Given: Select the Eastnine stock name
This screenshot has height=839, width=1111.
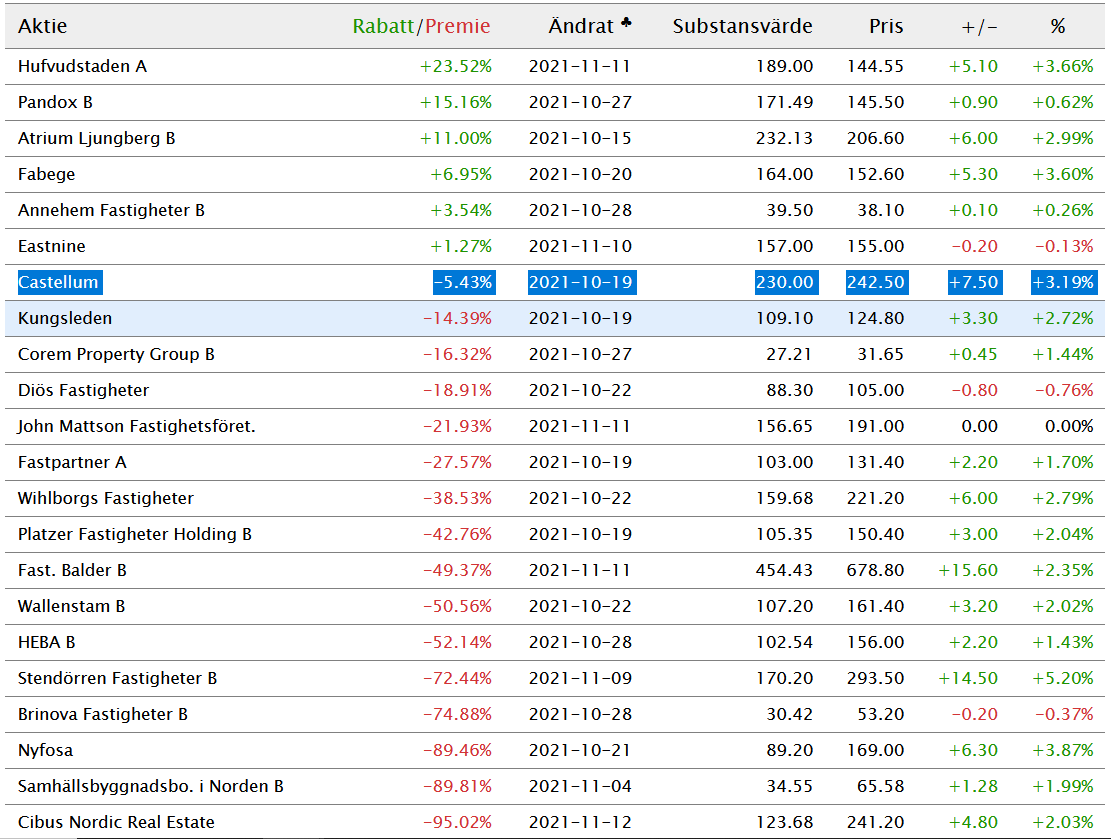Looking at the screenshot, I should tap(52, 247).
